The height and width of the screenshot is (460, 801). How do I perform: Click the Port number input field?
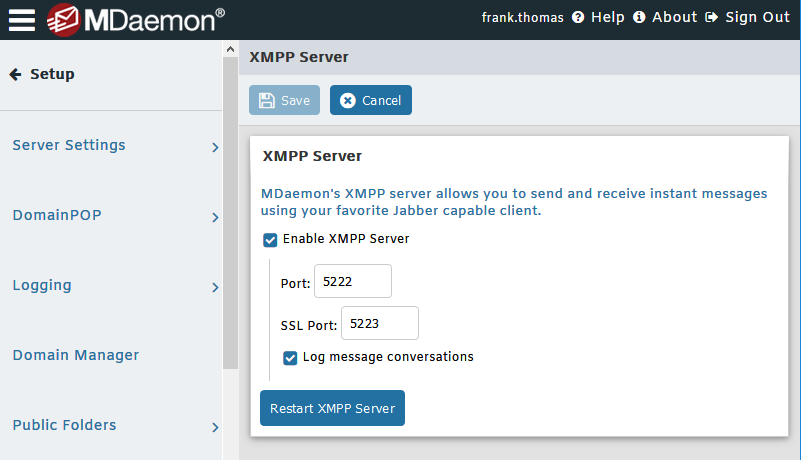[352, 282]
